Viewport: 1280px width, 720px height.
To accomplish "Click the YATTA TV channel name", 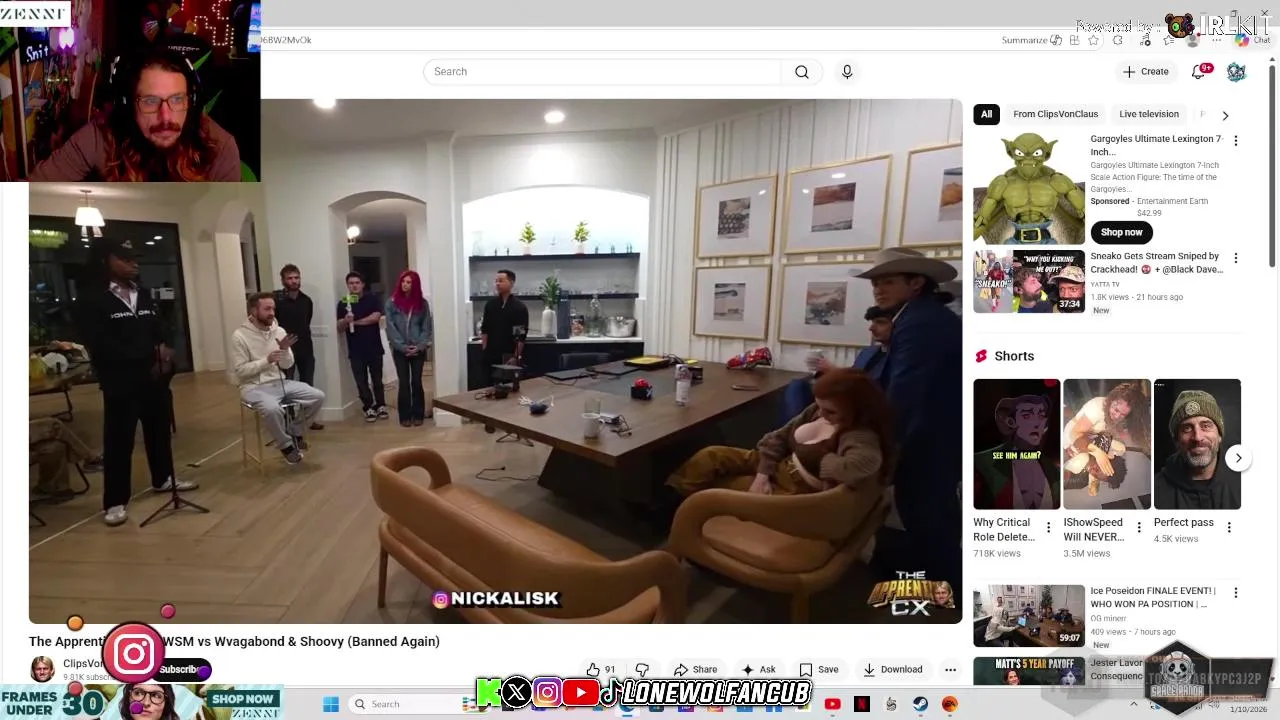I will (1107, 284).
